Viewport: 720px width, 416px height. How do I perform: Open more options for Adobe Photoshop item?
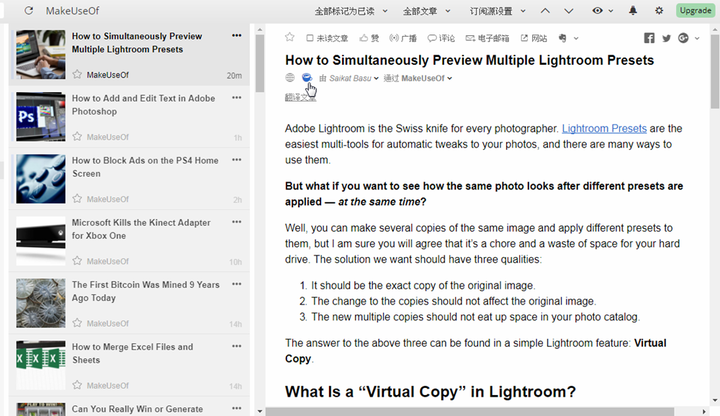tap(236, 97)
